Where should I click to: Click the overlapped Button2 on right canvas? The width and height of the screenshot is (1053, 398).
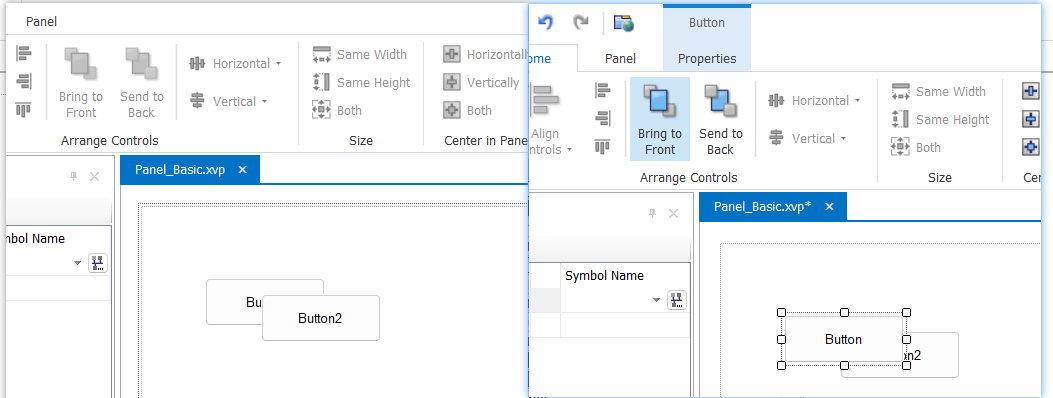click(932, 356)
